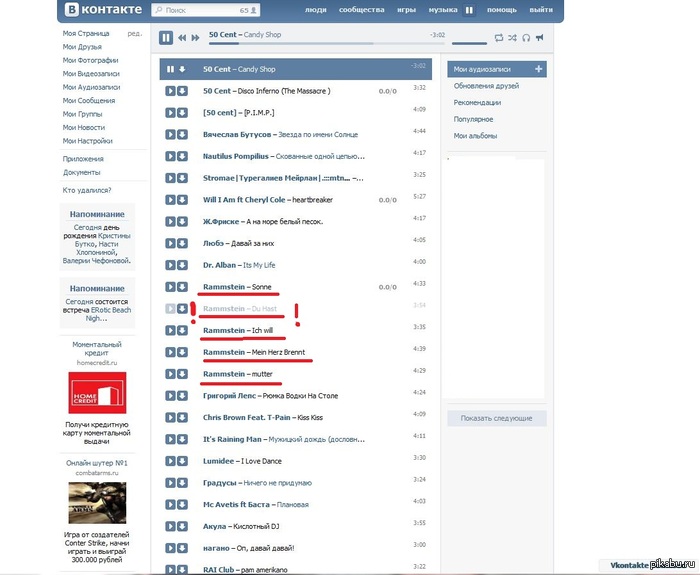Screen dimensions: 700x575
Task: Download Rammstein – Mein Herz Brennt
Action: [182, 352]
